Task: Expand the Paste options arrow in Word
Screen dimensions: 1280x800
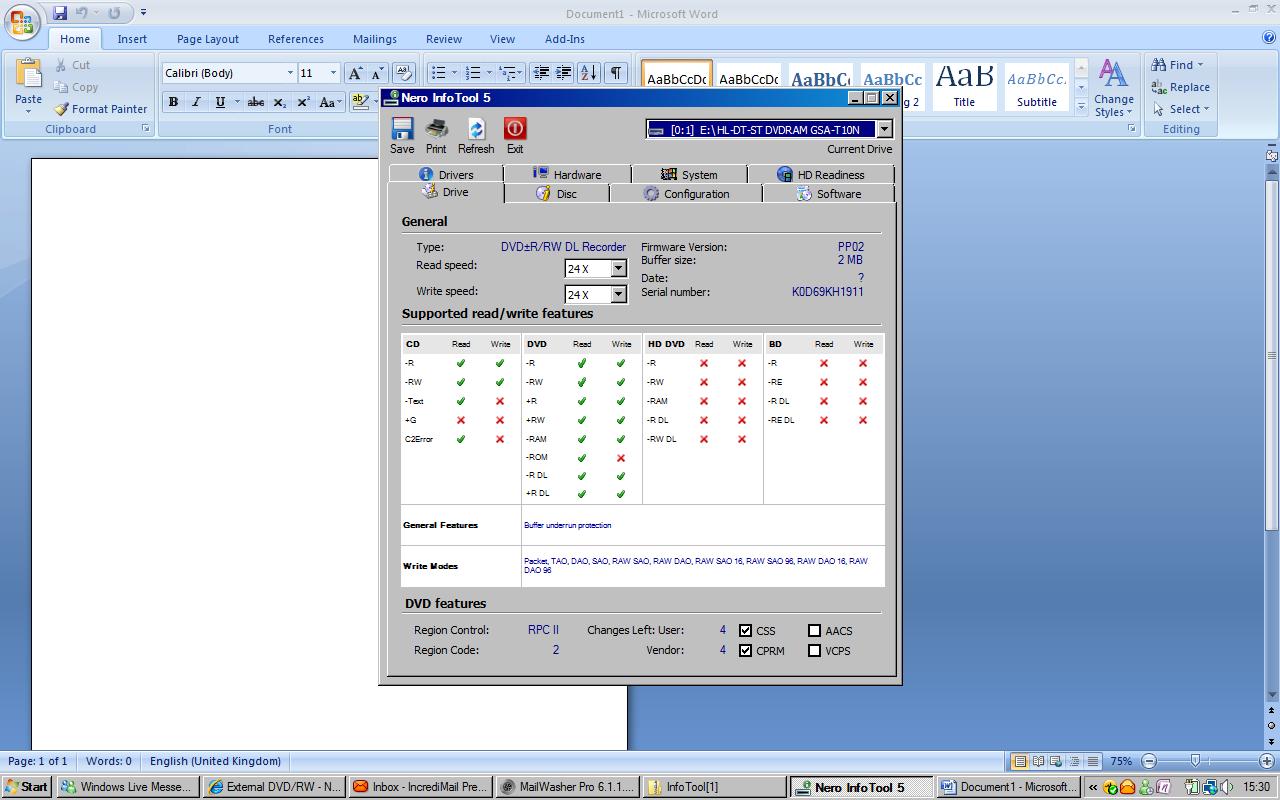Action: point(28,111)
